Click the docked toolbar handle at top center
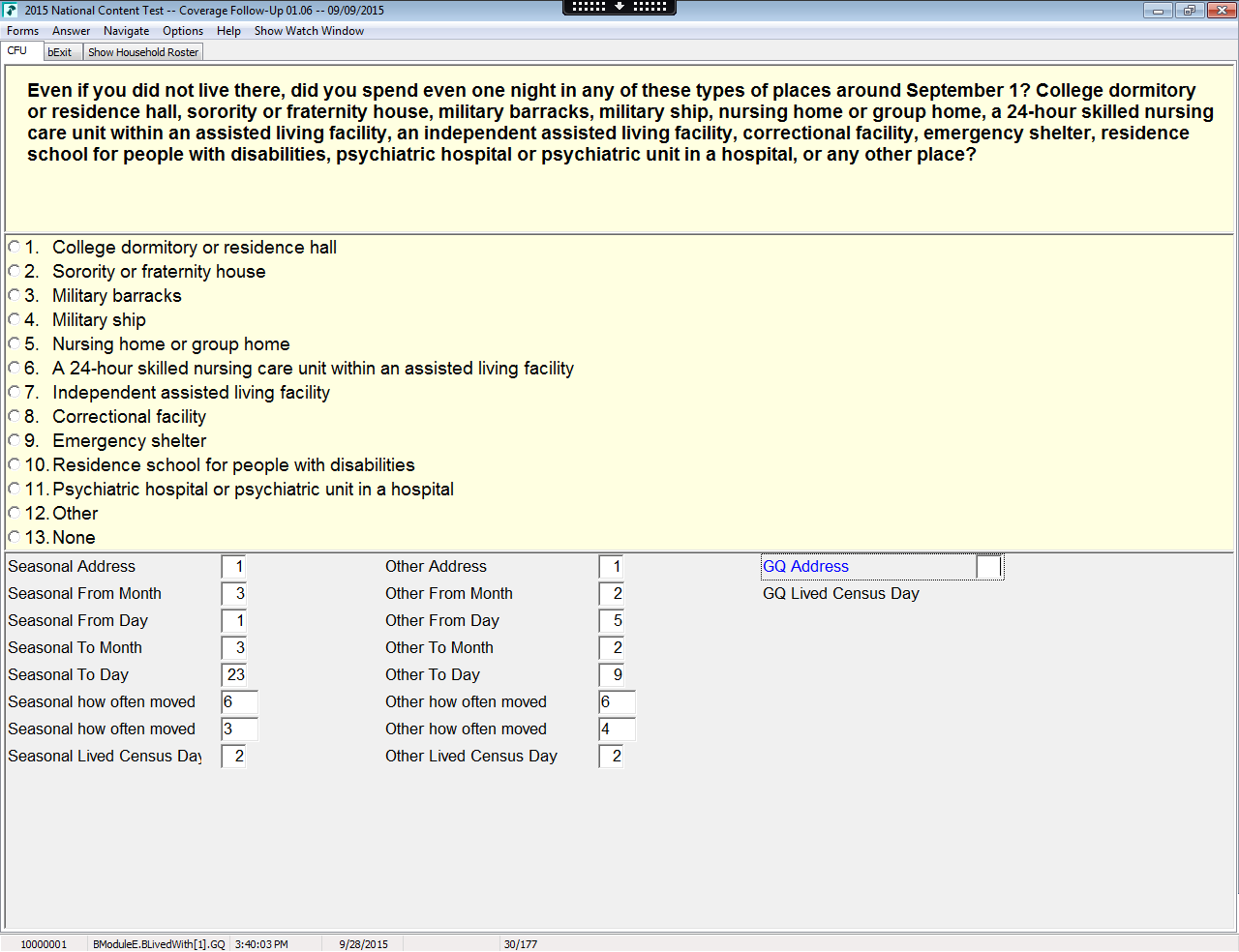Screen dimensions: 1239x952 (619, 7)
